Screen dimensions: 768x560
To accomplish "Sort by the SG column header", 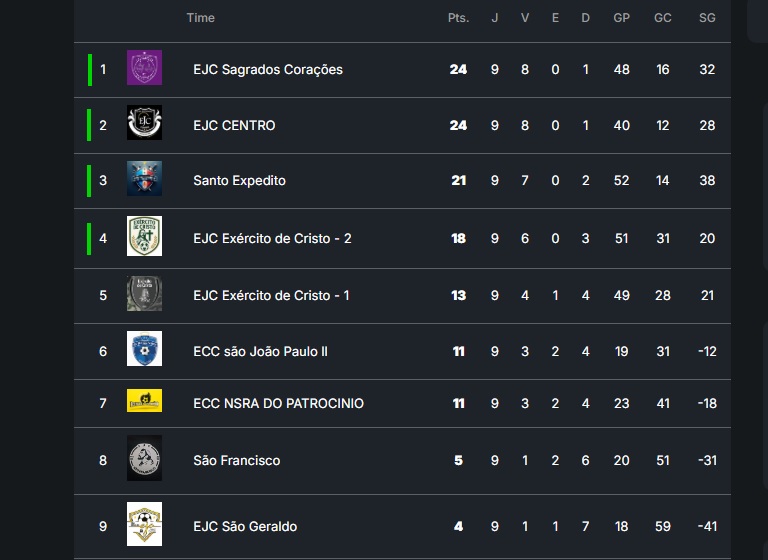I will click(x=707, y=18).
